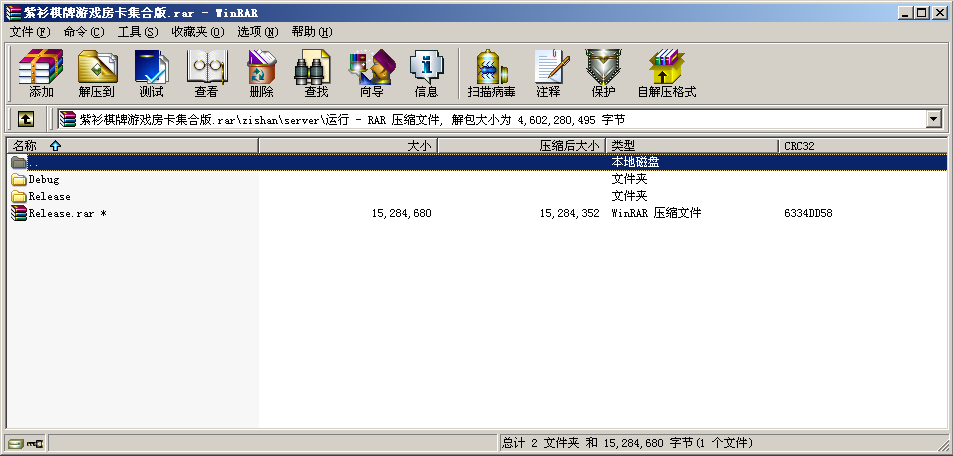Open the Options (选项) menu

click(258, 32)
